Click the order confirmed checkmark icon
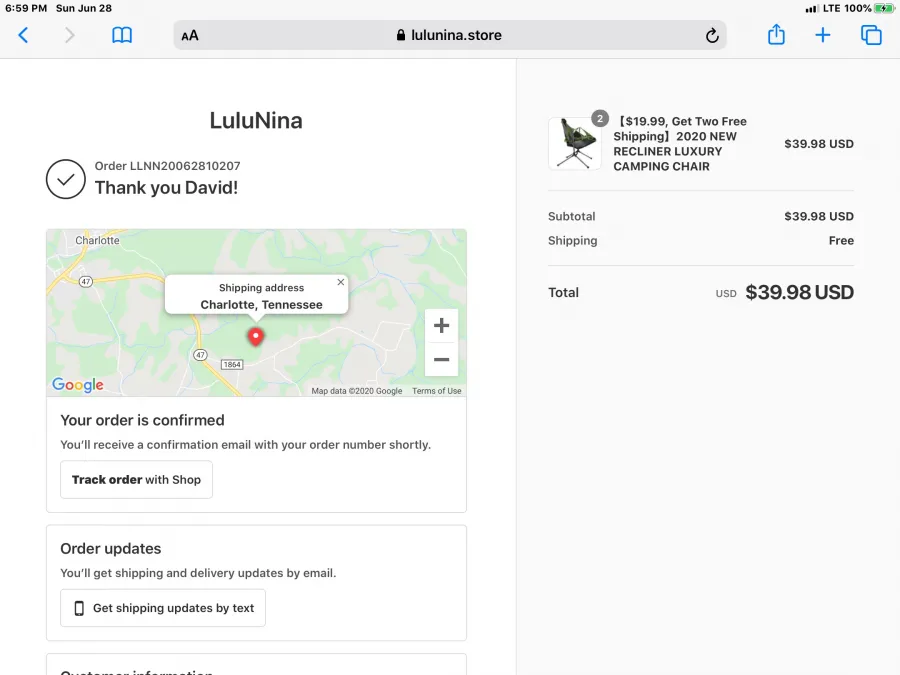This screenshot has width=900, height=675. (x=65, y=179)
